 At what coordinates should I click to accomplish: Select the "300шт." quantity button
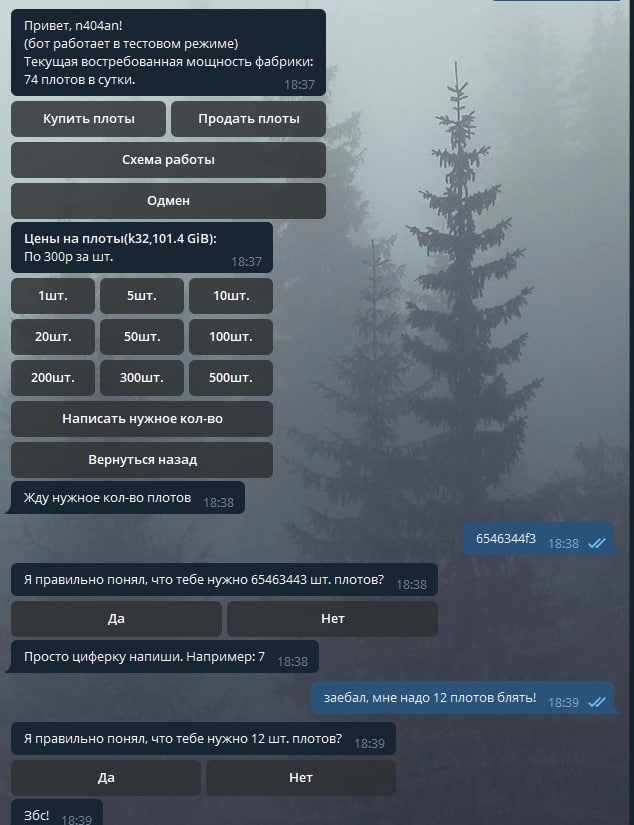point(142,378)
